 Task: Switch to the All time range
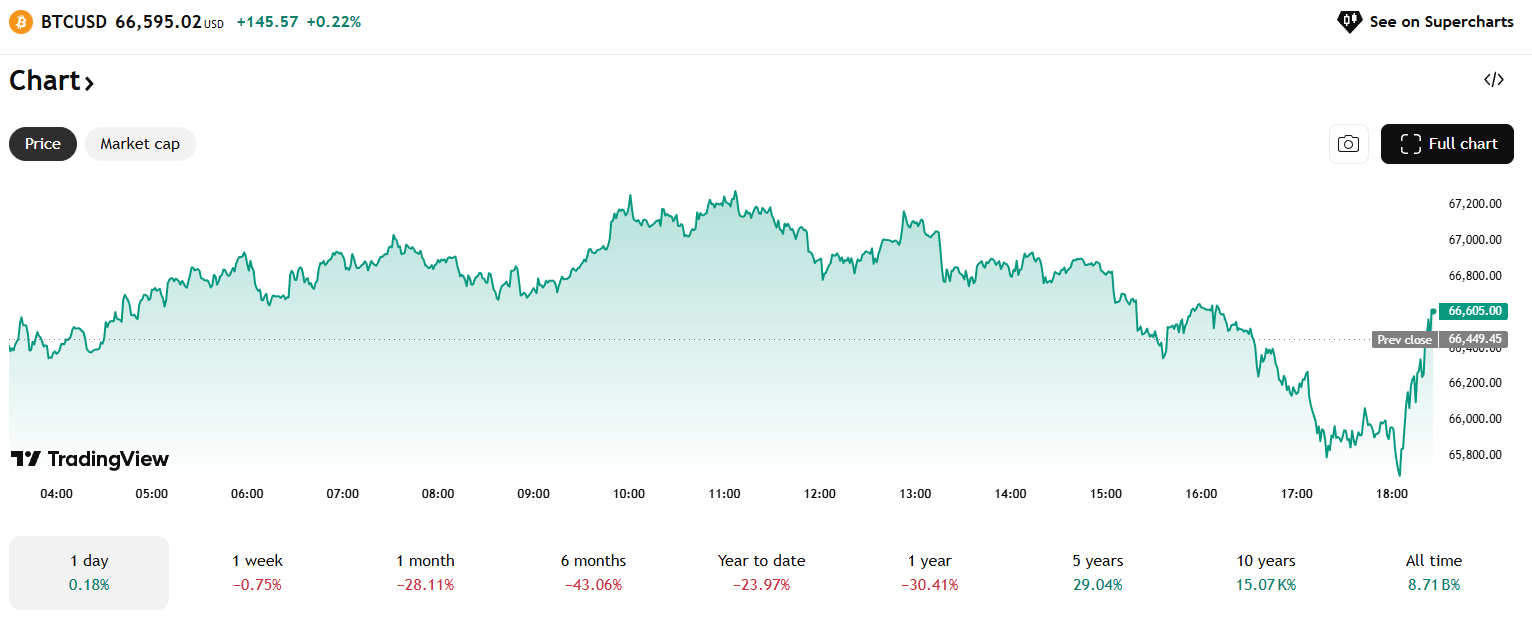(x=1433, y=572)
